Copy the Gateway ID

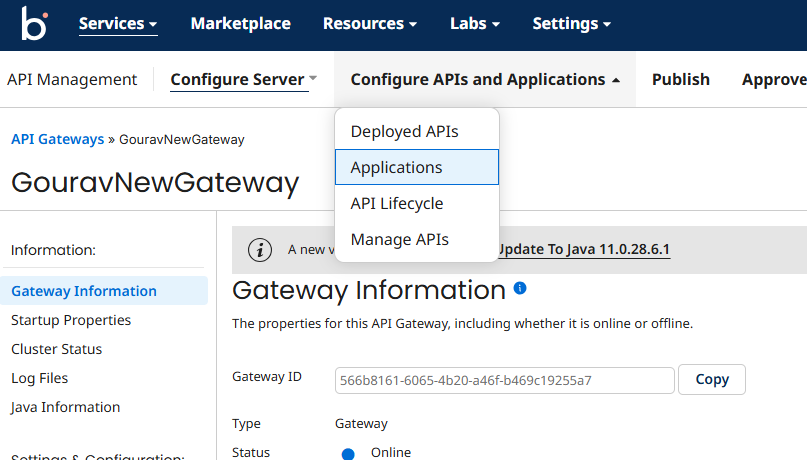(x=711, y=380)
